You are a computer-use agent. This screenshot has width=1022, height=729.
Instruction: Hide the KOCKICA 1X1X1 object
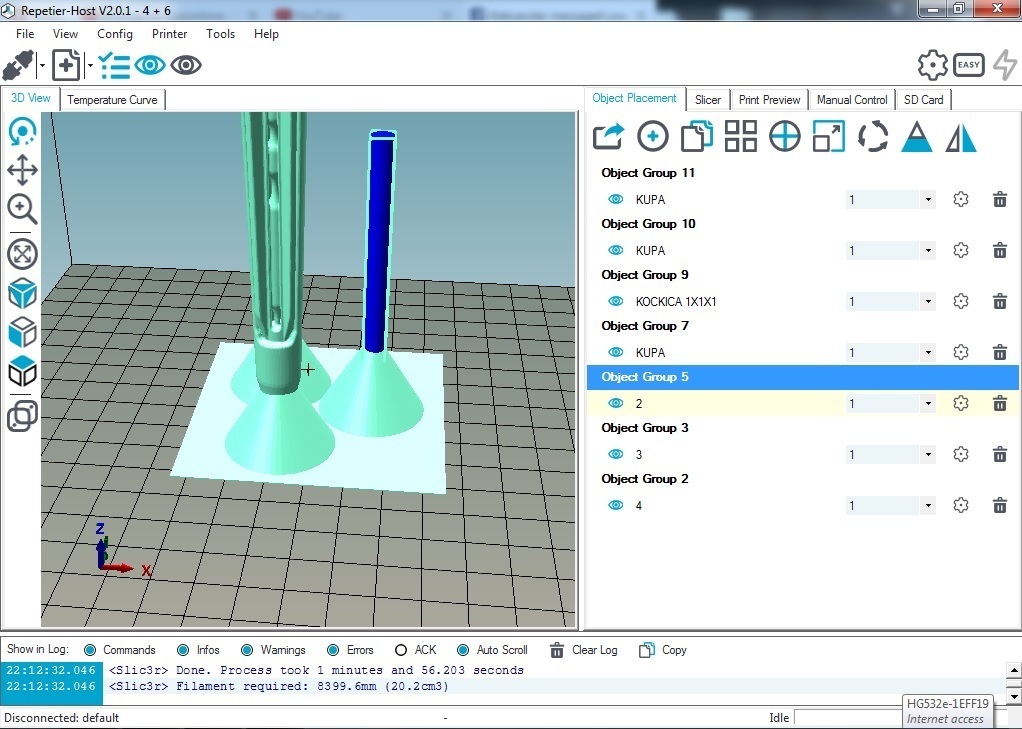pyautogui.click(x=616, y=301)
